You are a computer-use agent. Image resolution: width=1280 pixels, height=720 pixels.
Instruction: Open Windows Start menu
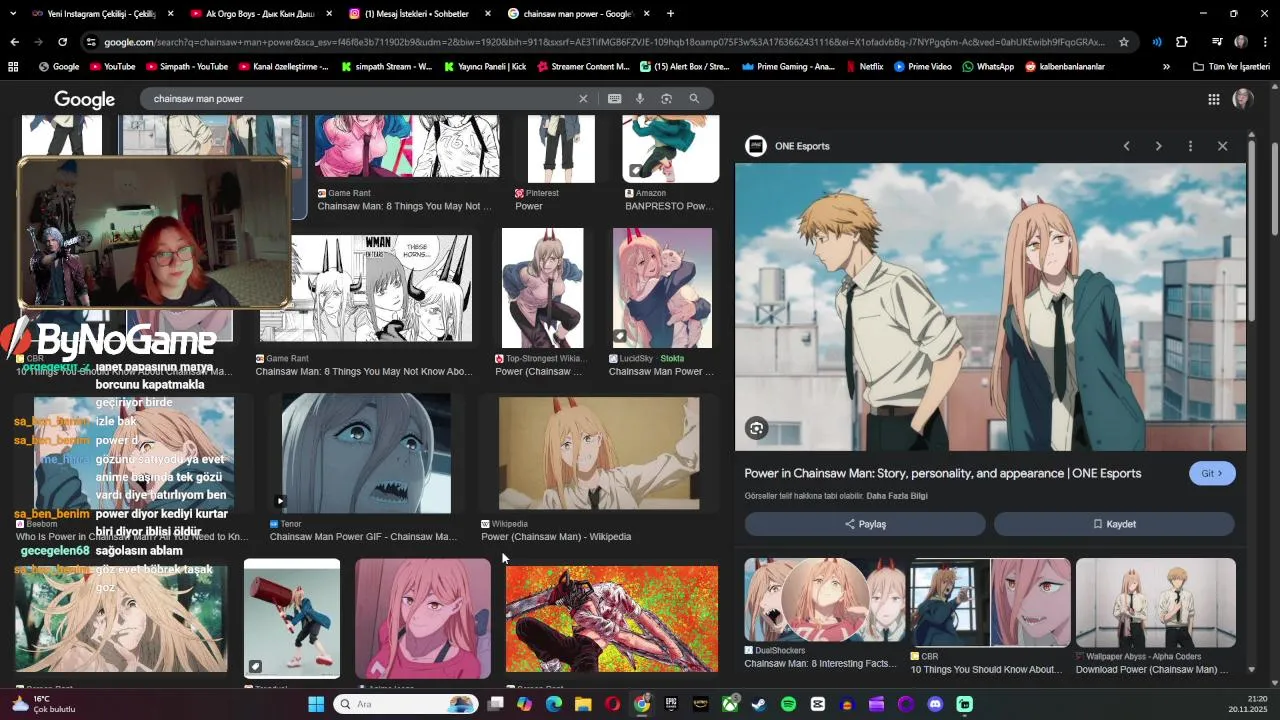point(316,704)
